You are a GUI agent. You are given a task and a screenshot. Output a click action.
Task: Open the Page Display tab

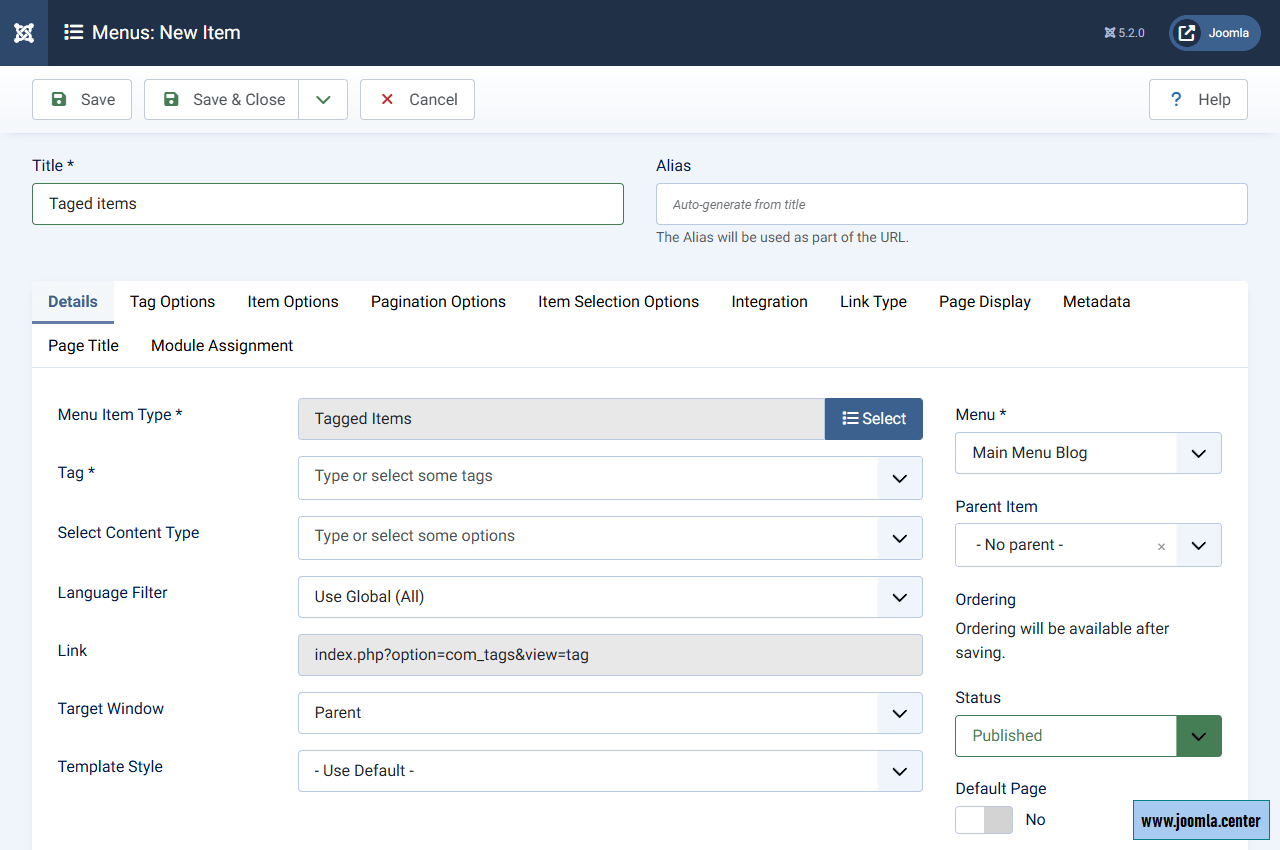click(985, 302)
